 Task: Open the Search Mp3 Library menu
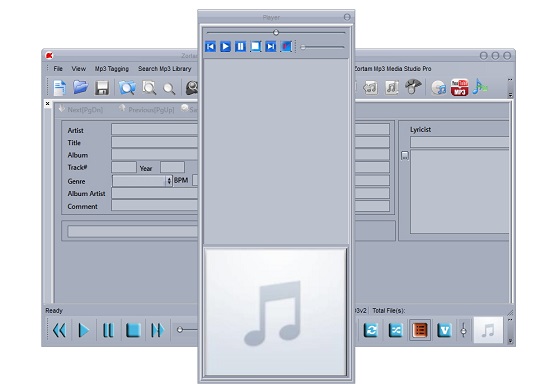tap(165, 69)
